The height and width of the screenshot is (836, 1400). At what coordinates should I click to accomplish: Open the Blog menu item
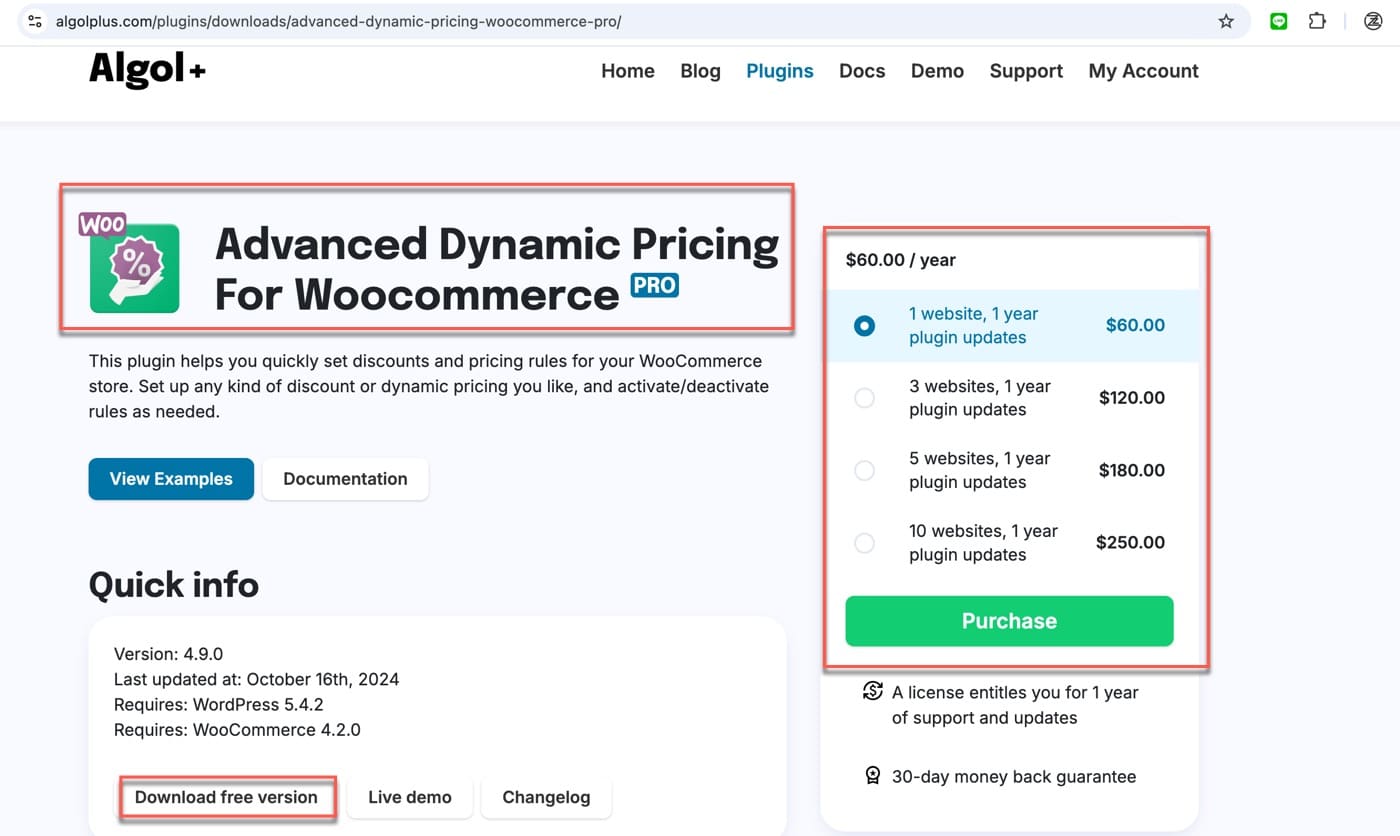coord(700,71)
